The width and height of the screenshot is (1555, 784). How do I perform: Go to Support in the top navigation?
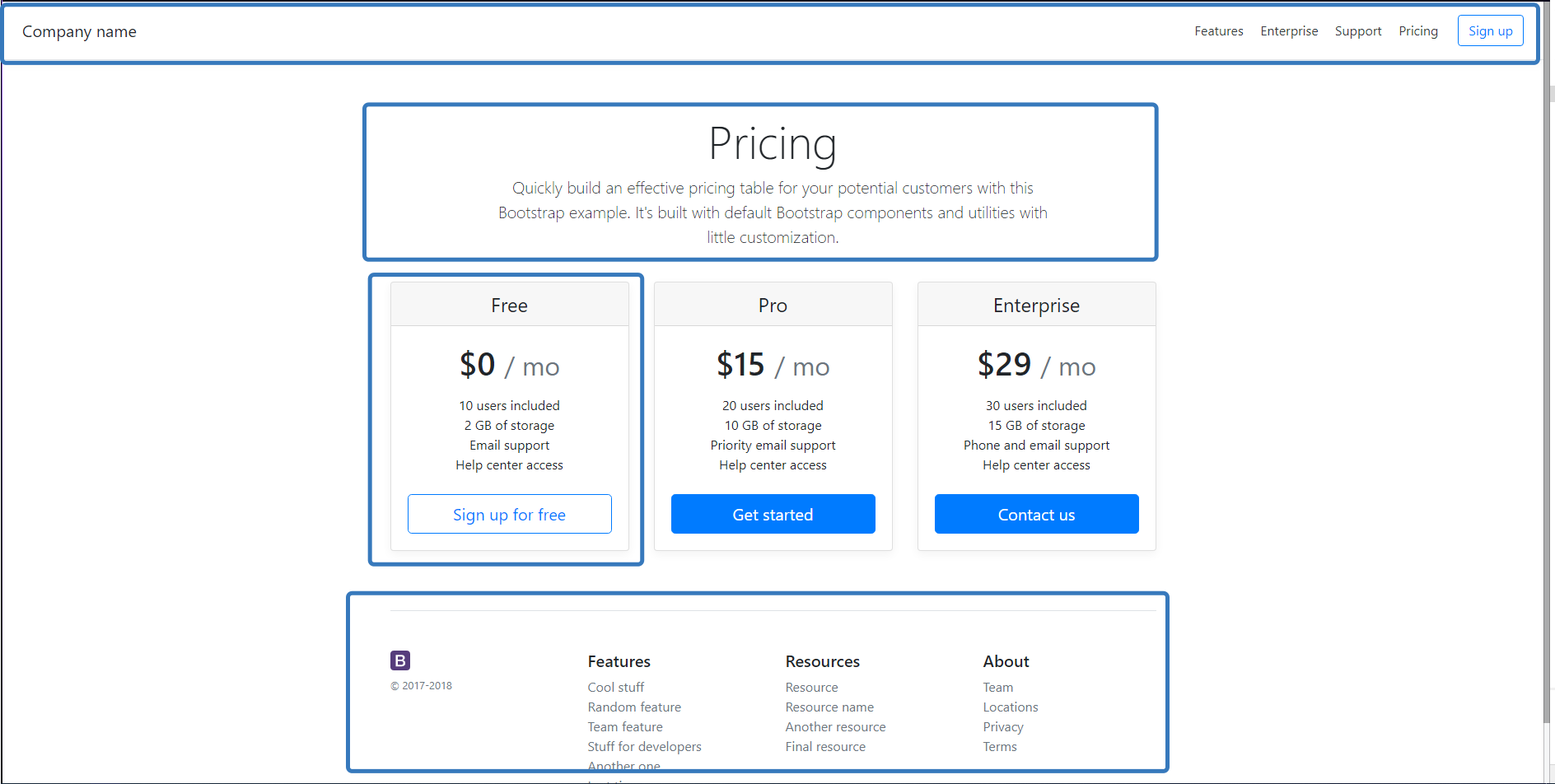[x=1357, y=31]
